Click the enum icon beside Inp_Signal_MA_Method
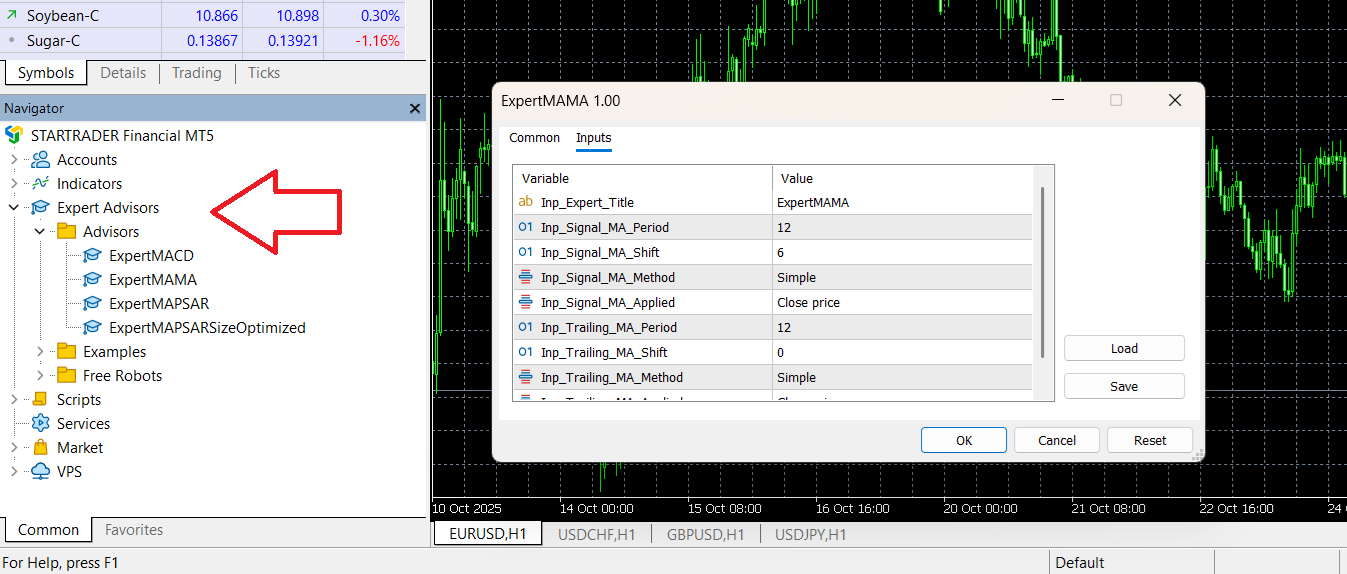 click(526, 277)
